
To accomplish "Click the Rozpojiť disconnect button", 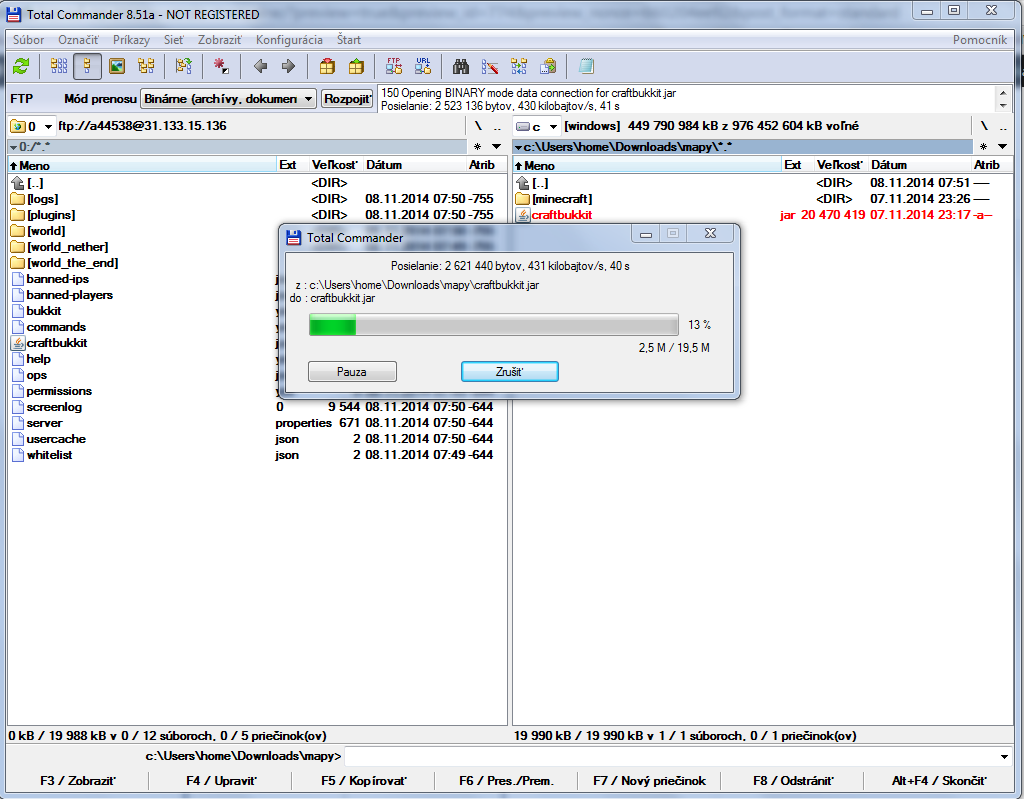I will coord(347,99).
